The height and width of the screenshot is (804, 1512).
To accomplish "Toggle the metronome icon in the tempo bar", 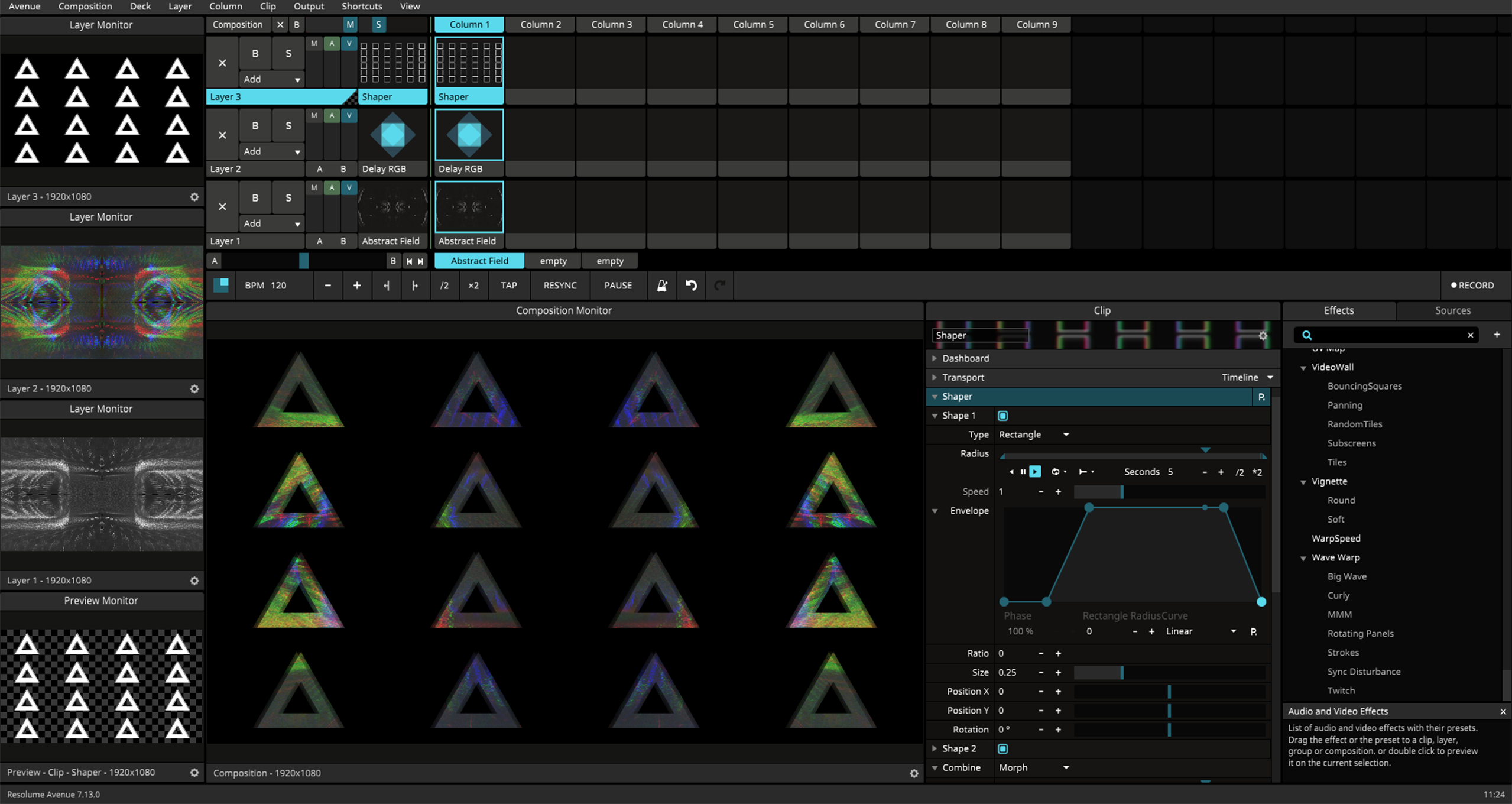I will point(662,286).
